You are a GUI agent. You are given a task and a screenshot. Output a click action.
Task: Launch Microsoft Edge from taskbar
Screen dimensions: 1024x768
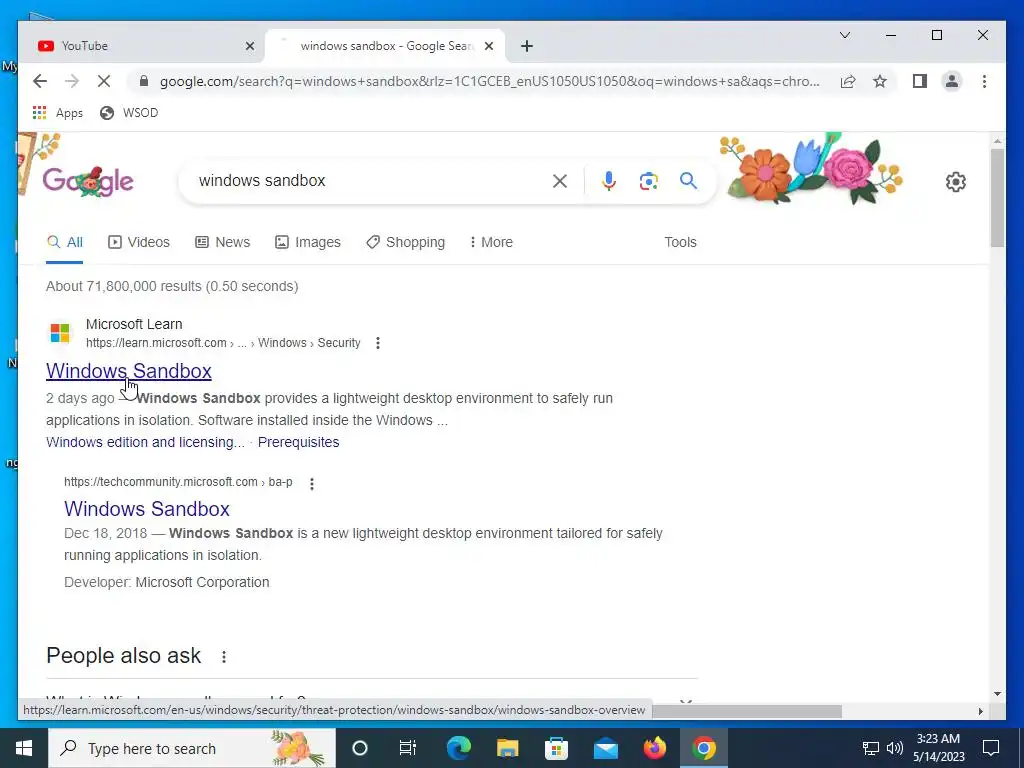pyautogui.click(x=458, y=748)
